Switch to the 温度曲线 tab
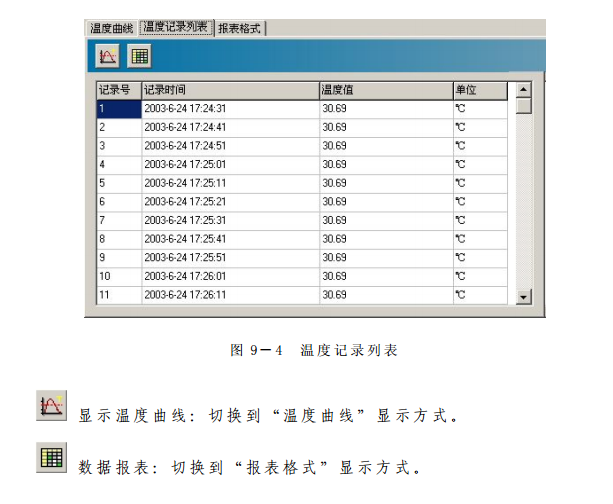Screen dimensions: 613x504 tap(111, 28)
